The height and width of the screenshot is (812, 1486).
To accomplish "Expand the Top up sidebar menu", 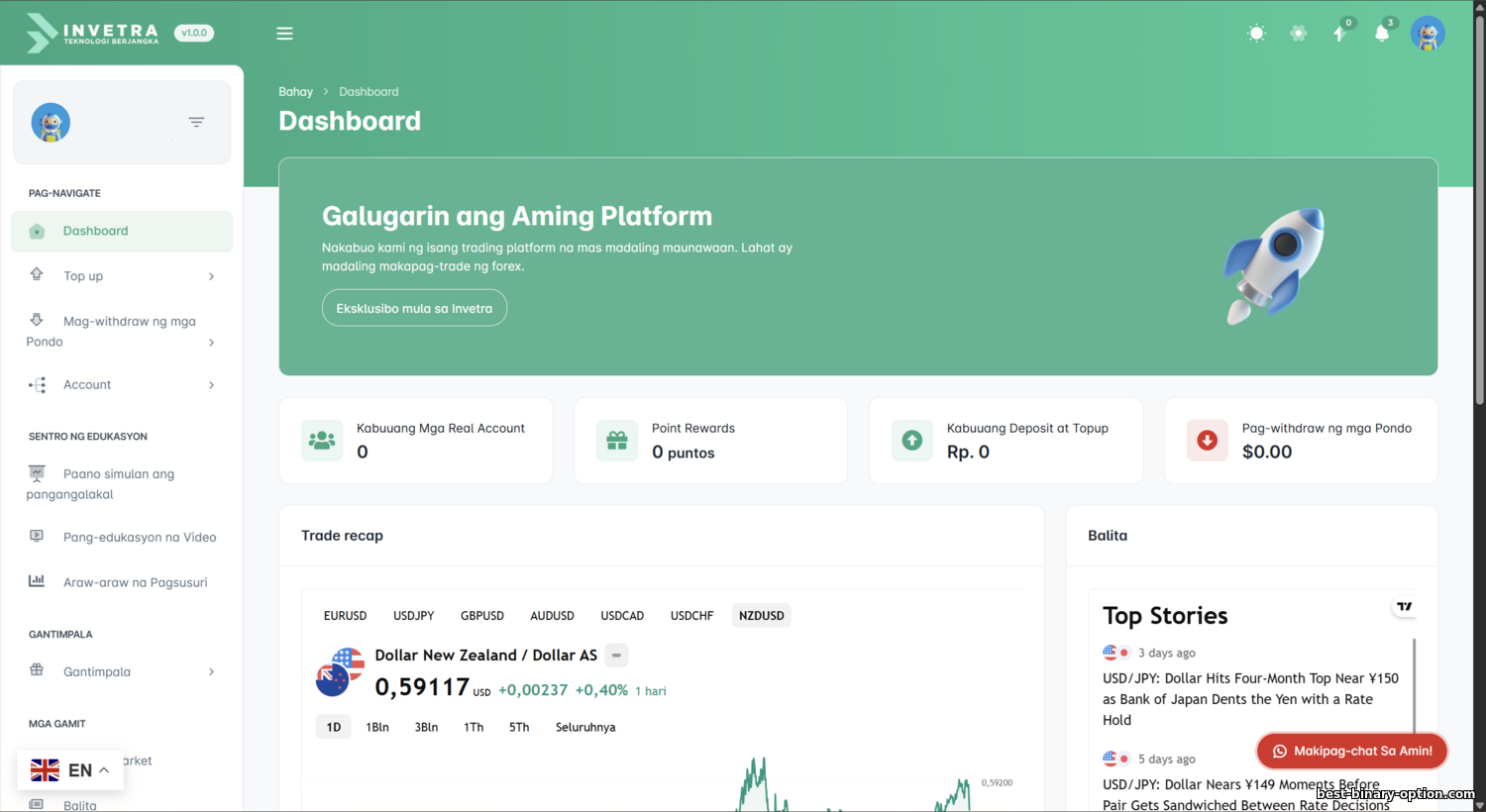I will [122, 276].
